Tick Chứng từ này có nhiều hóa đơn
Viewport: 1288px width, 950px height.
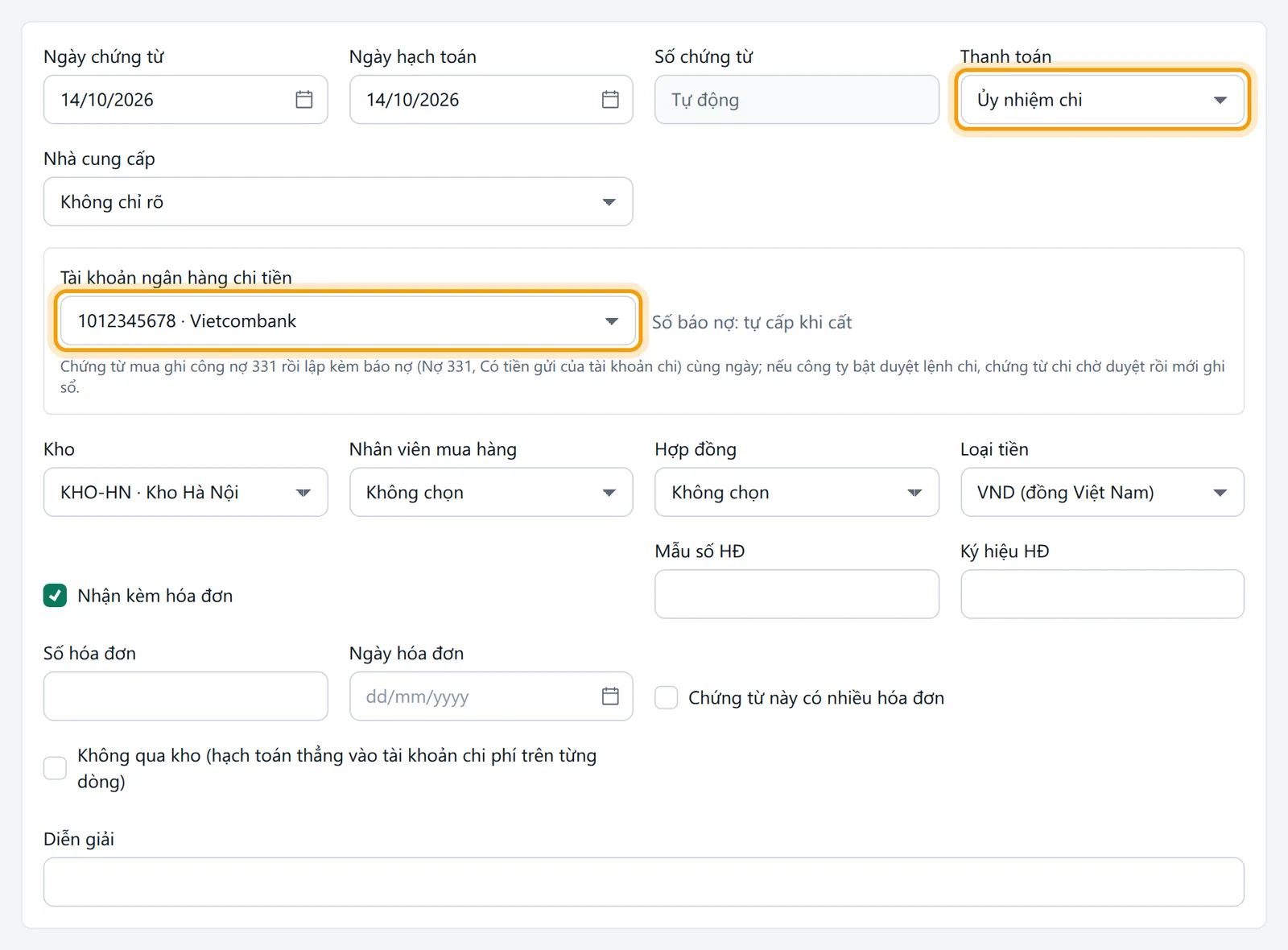[x=666, y=697]
